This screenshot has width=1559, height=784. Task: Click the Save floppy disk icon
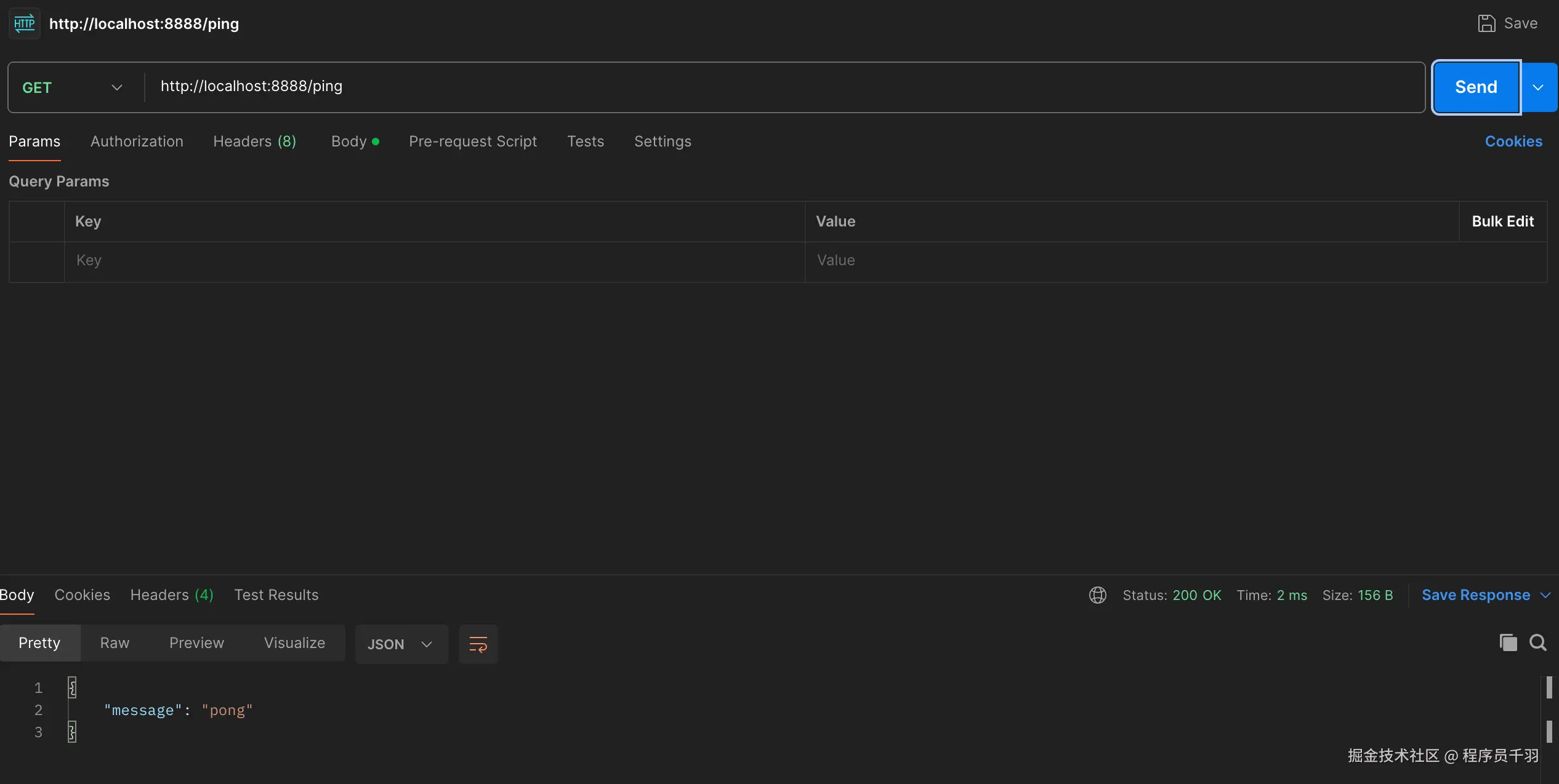point(1486,23)
